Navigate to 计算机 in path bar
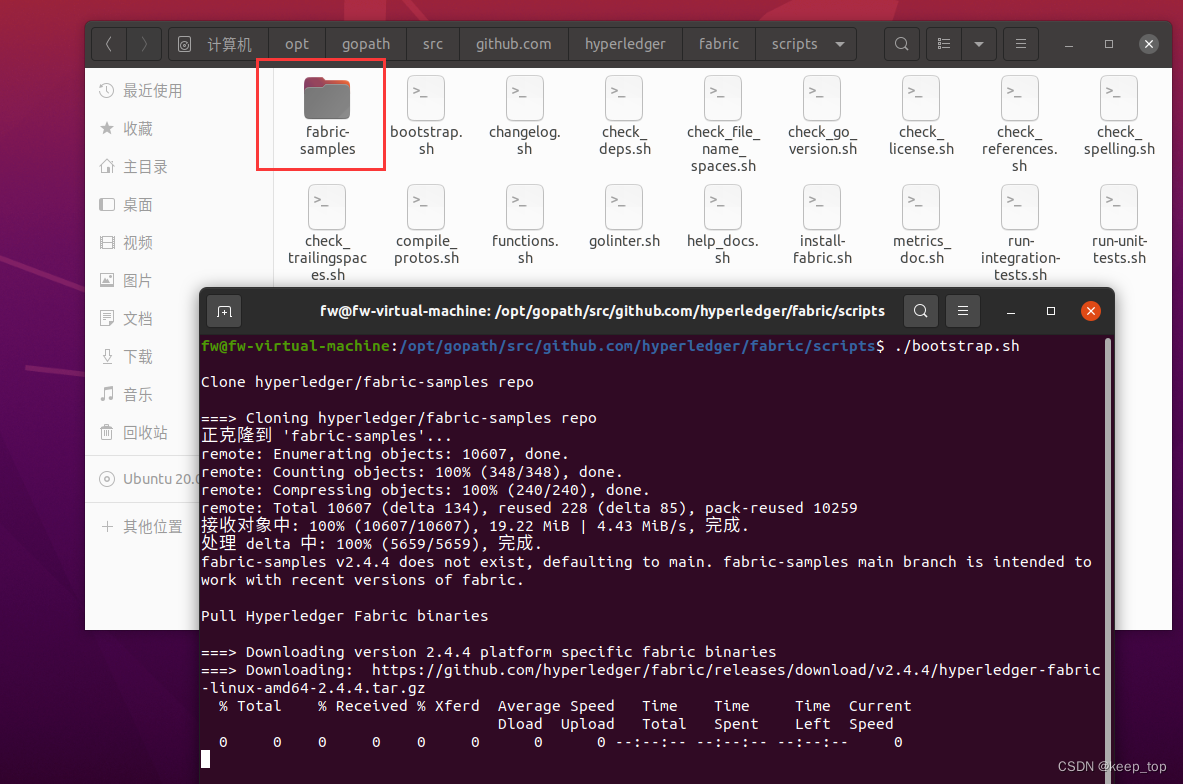Image resolution: width=1183 pixels, height=784 pixels. click(219, 44)
